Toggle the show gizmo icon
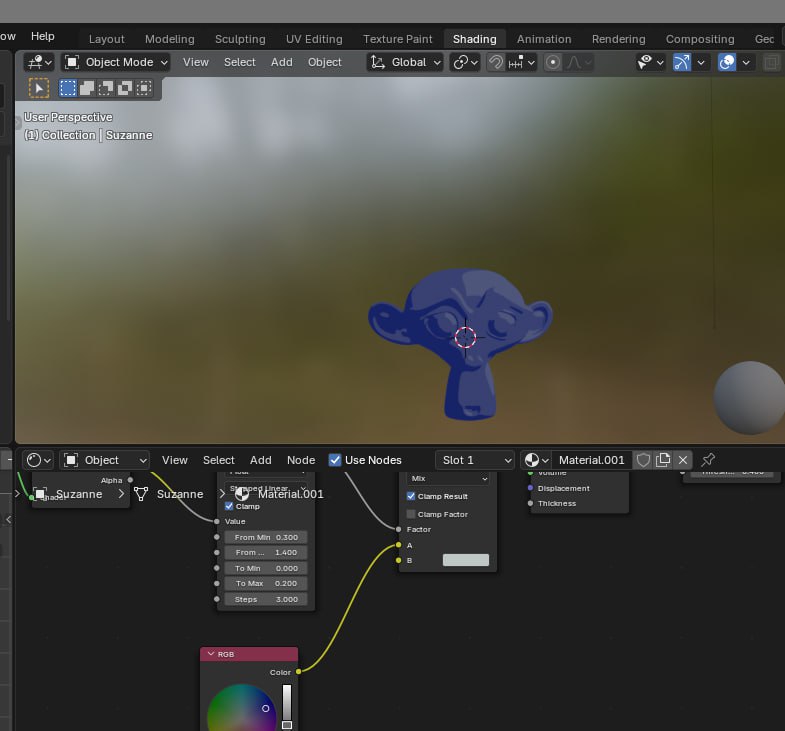The height and width of the screenshot is (731, 785). (x=681, y=62)
